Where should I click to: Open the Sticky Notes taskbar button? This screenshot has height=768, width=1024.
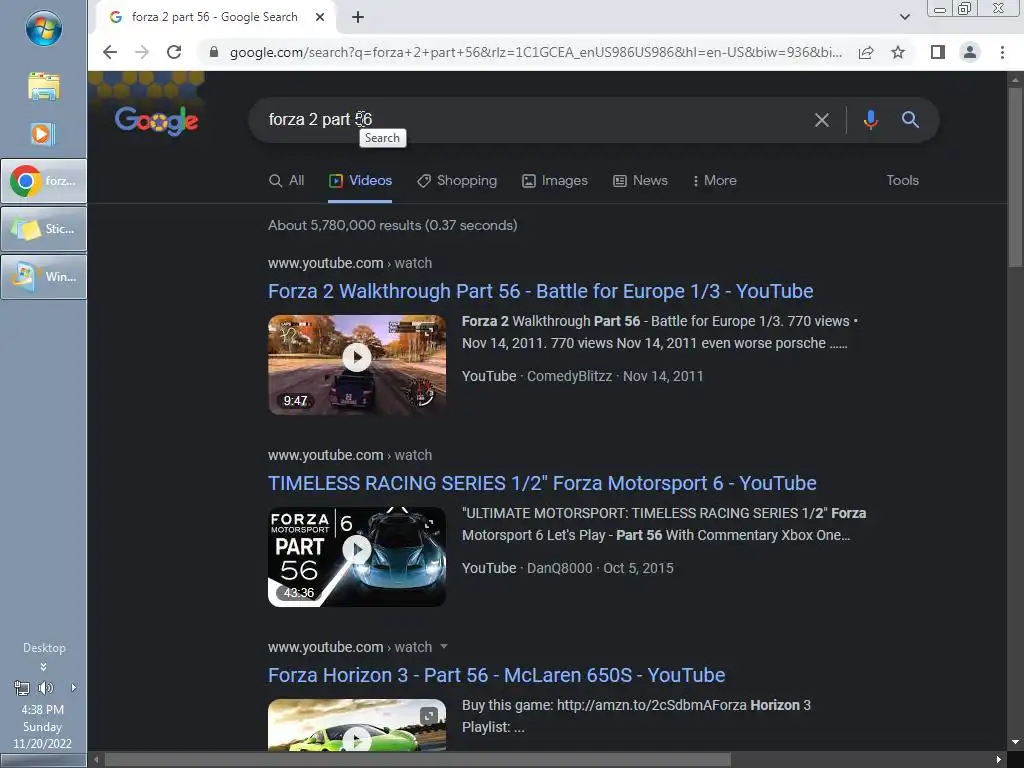44,229
